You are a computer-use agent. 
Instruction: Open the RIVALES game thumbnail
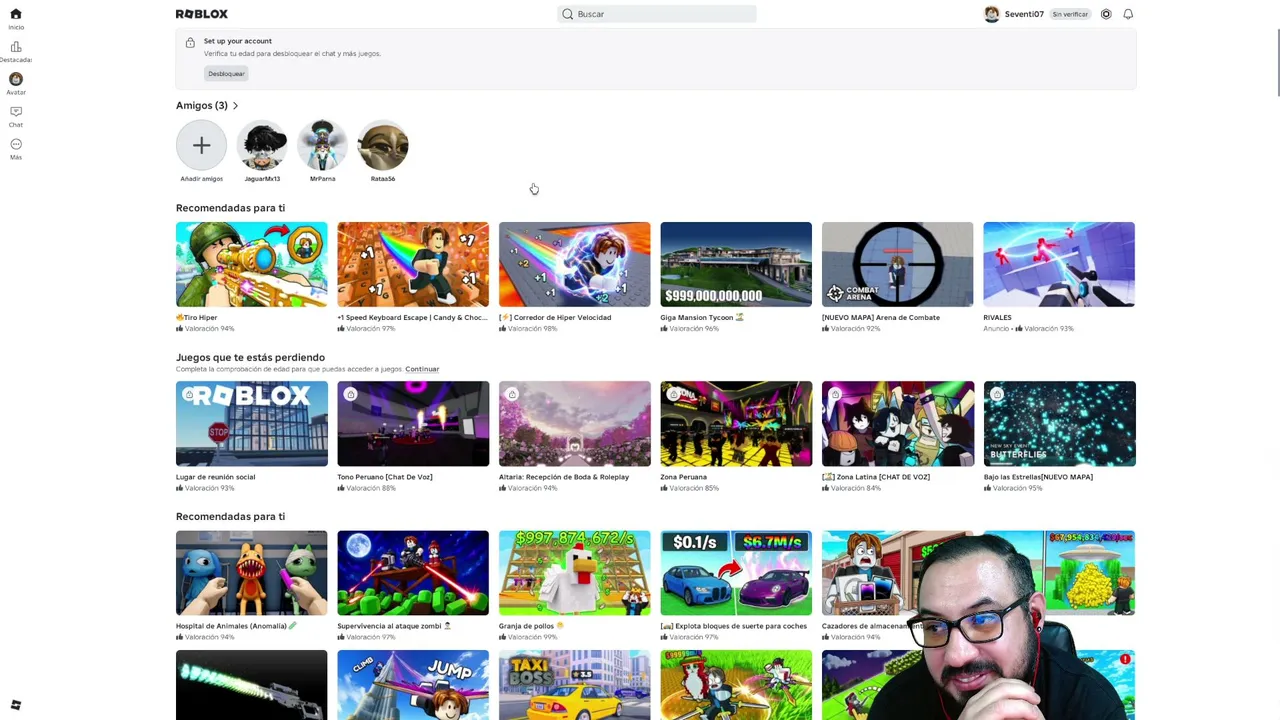coord(1059,264)
